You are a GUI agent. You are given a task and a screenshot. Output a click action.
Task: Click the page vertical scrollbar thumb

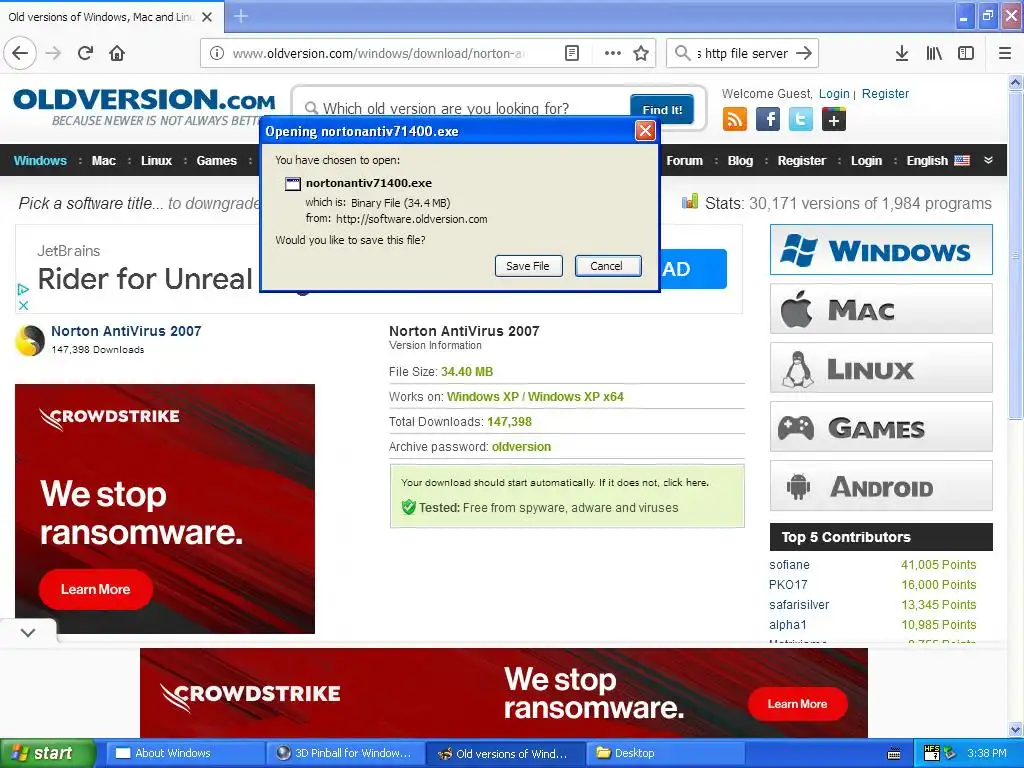coord(1015,255)
